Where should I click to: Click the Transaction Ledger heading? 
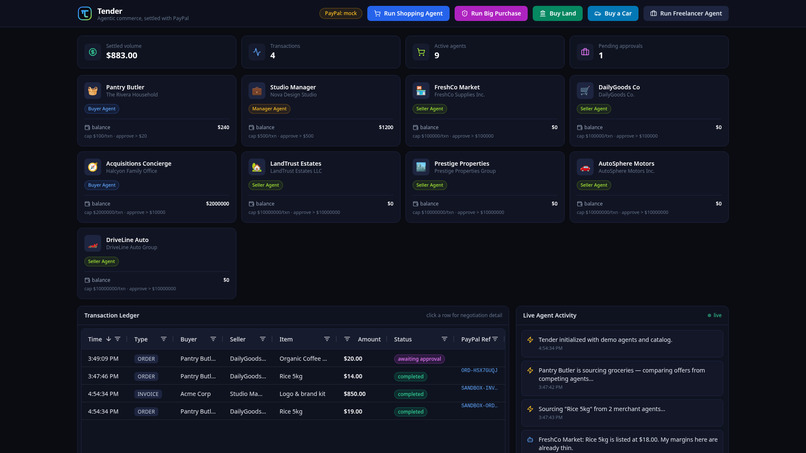pyautogui.click(x=112, y=316)
